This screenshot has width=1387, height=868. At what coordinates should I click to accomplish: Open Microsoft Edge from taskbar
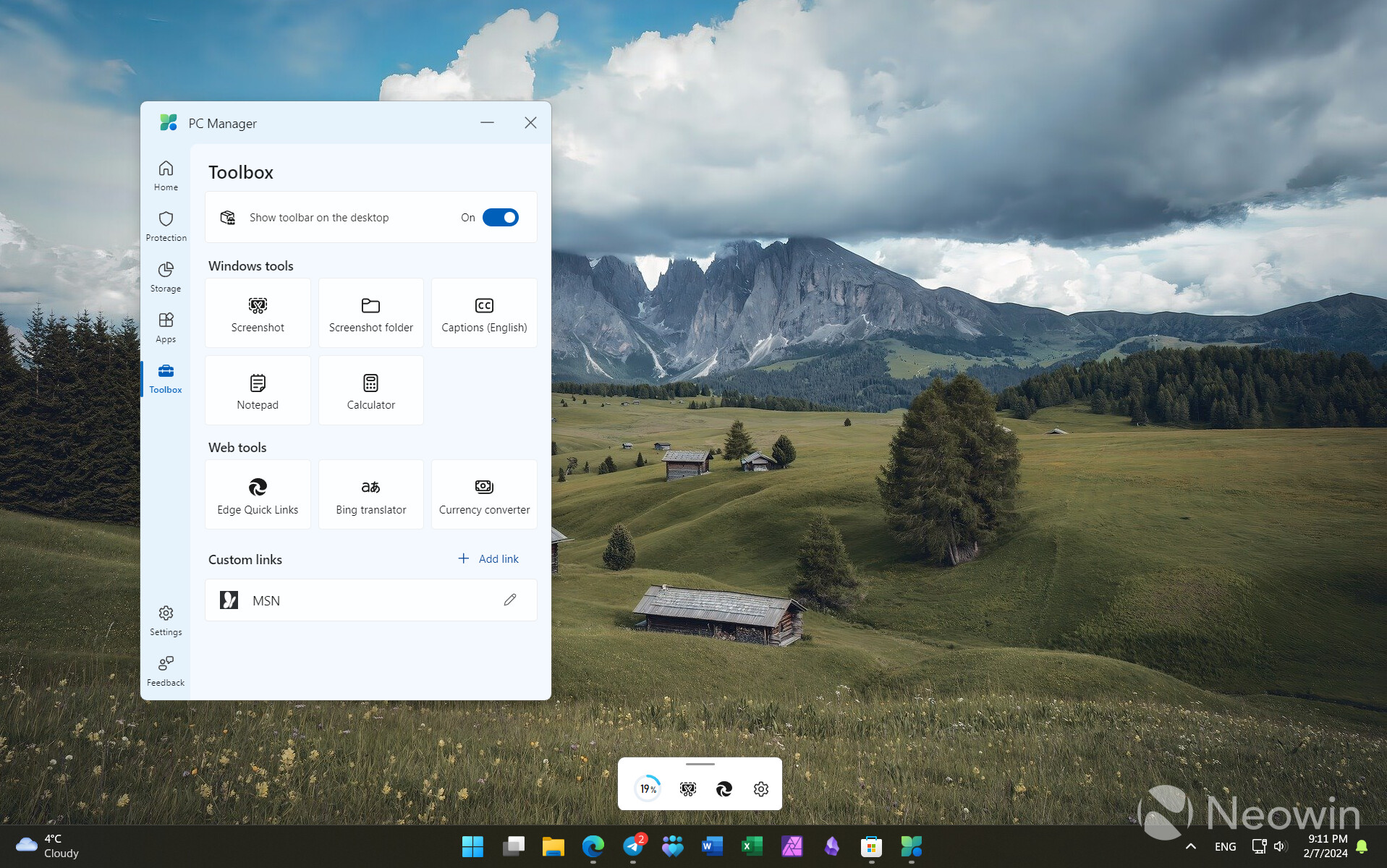[x=593, y=846]
